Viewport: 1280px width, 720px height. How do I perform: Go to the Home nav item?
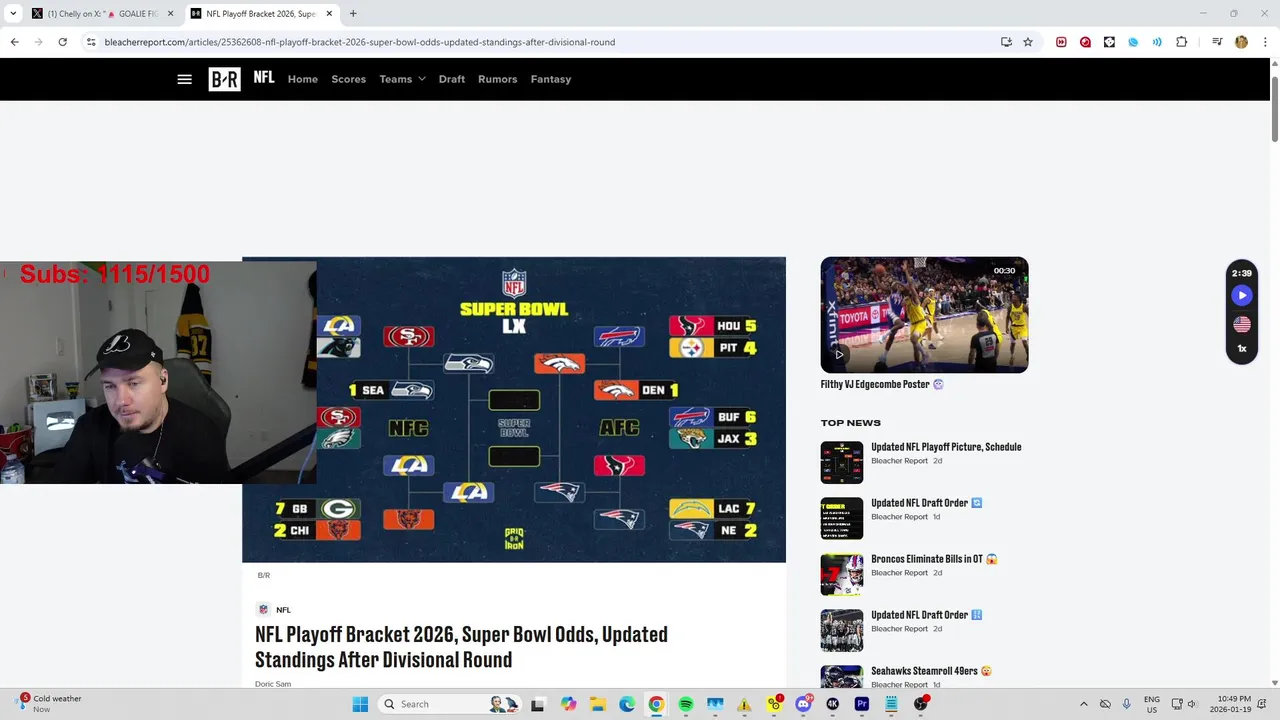point(303,79)
